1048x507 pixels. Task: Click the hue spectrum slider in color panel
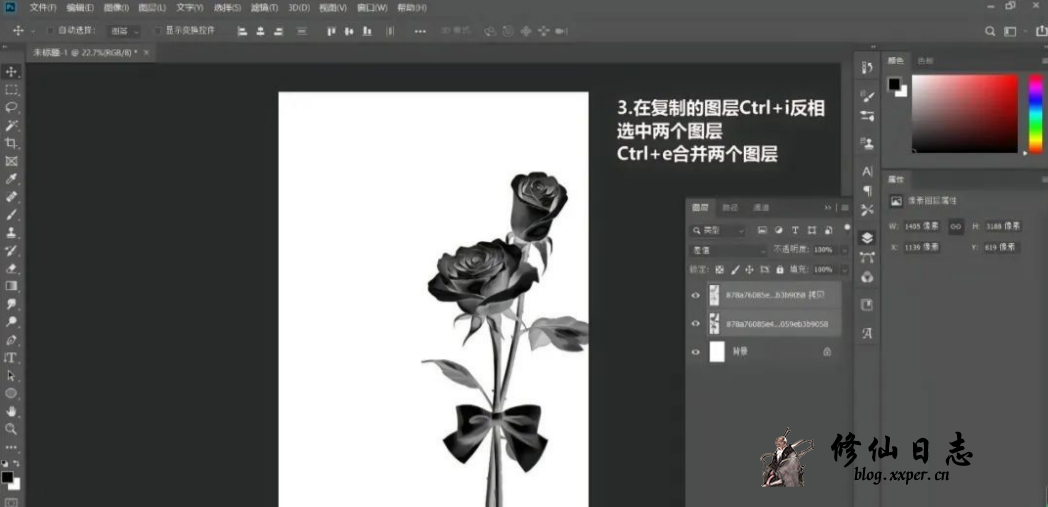point(1036,113)
